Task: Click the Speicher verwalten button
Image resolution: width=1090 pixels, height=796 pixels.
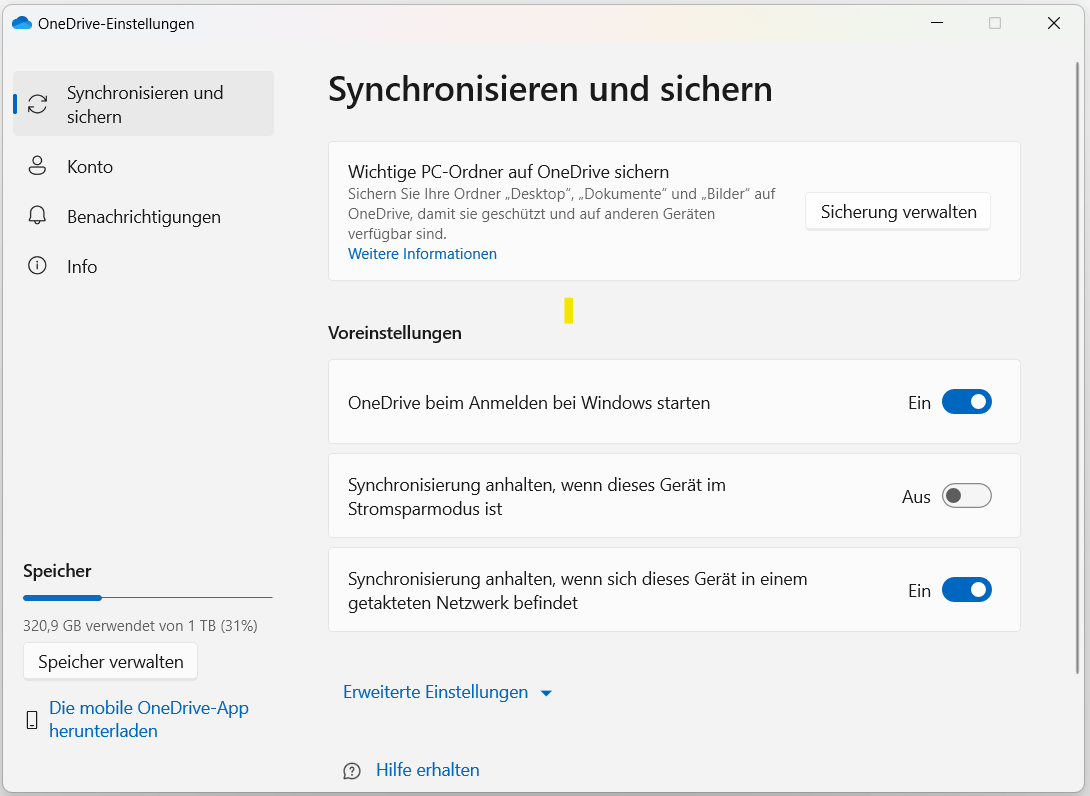Action: [x=111, y=661]
